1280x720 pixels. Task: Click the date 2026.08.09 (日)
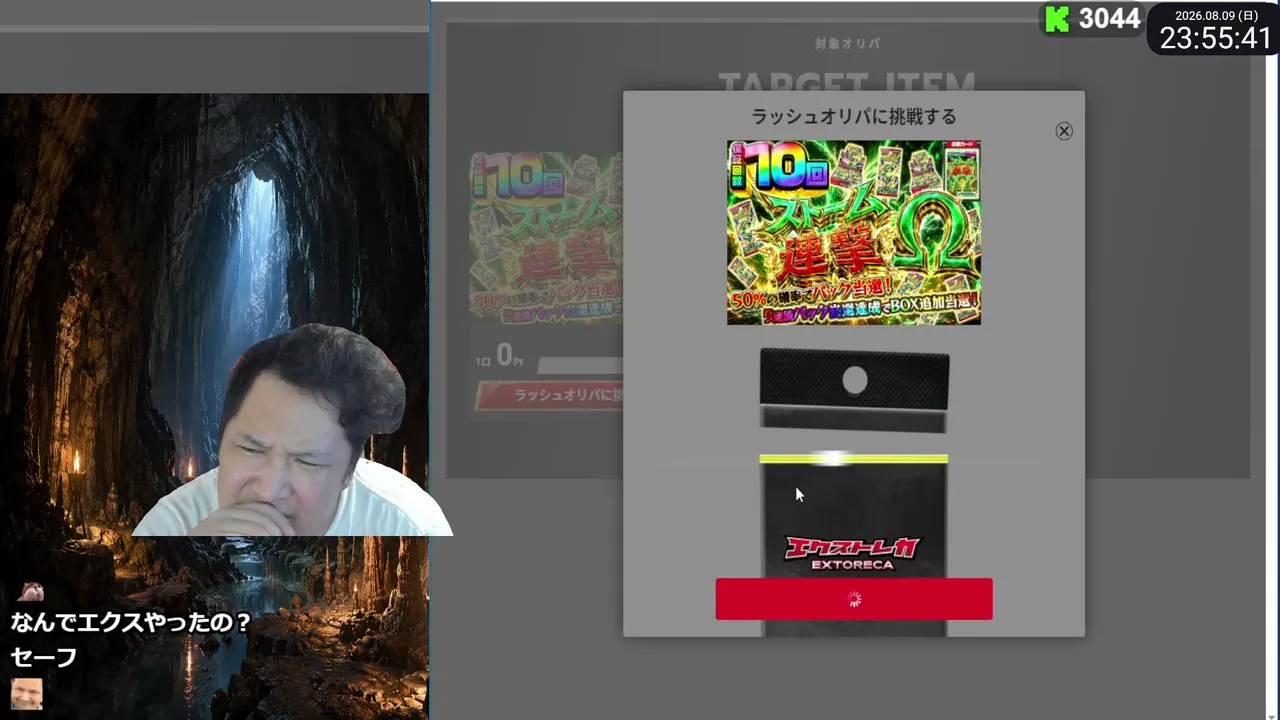pyautogui.click(x=1216, y=15)
